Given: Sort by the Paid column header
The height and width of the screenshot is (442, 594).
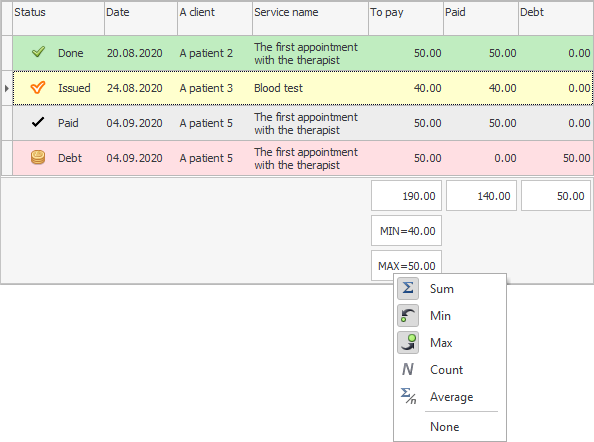Looking at the screenshot, I should coord(481,19).
